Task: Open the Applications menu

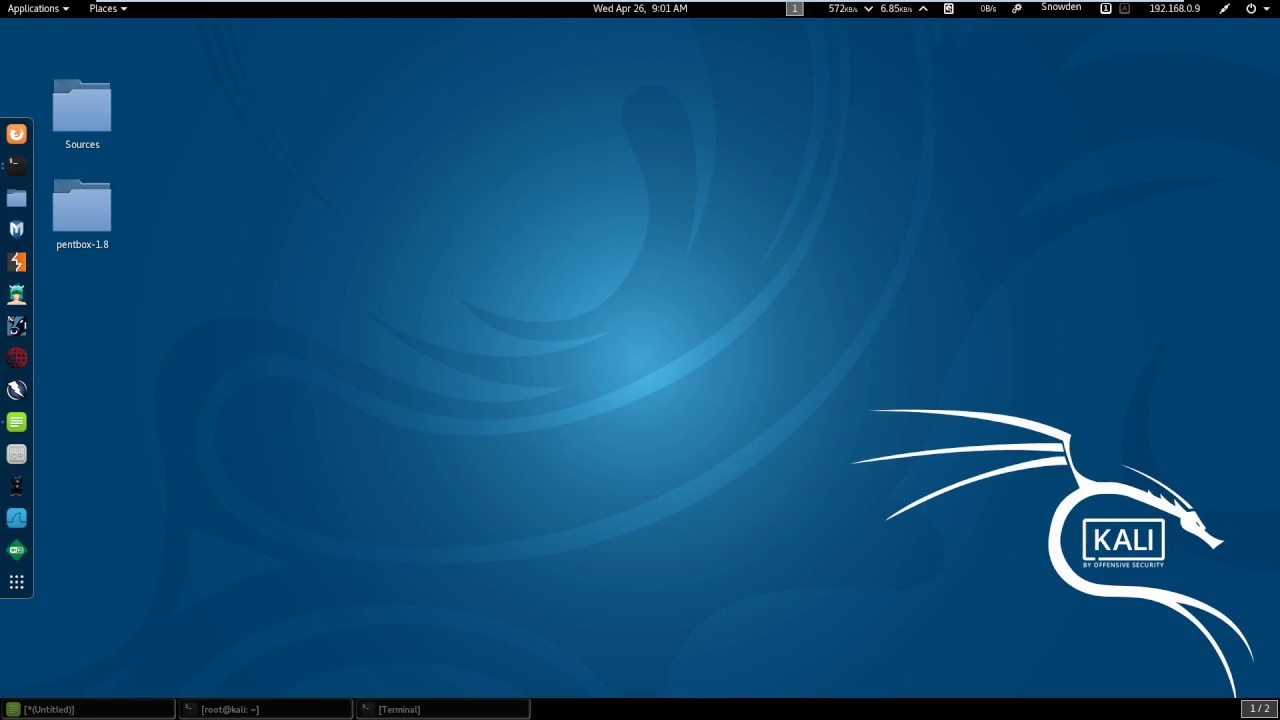Action: click(x=38, y=8)
